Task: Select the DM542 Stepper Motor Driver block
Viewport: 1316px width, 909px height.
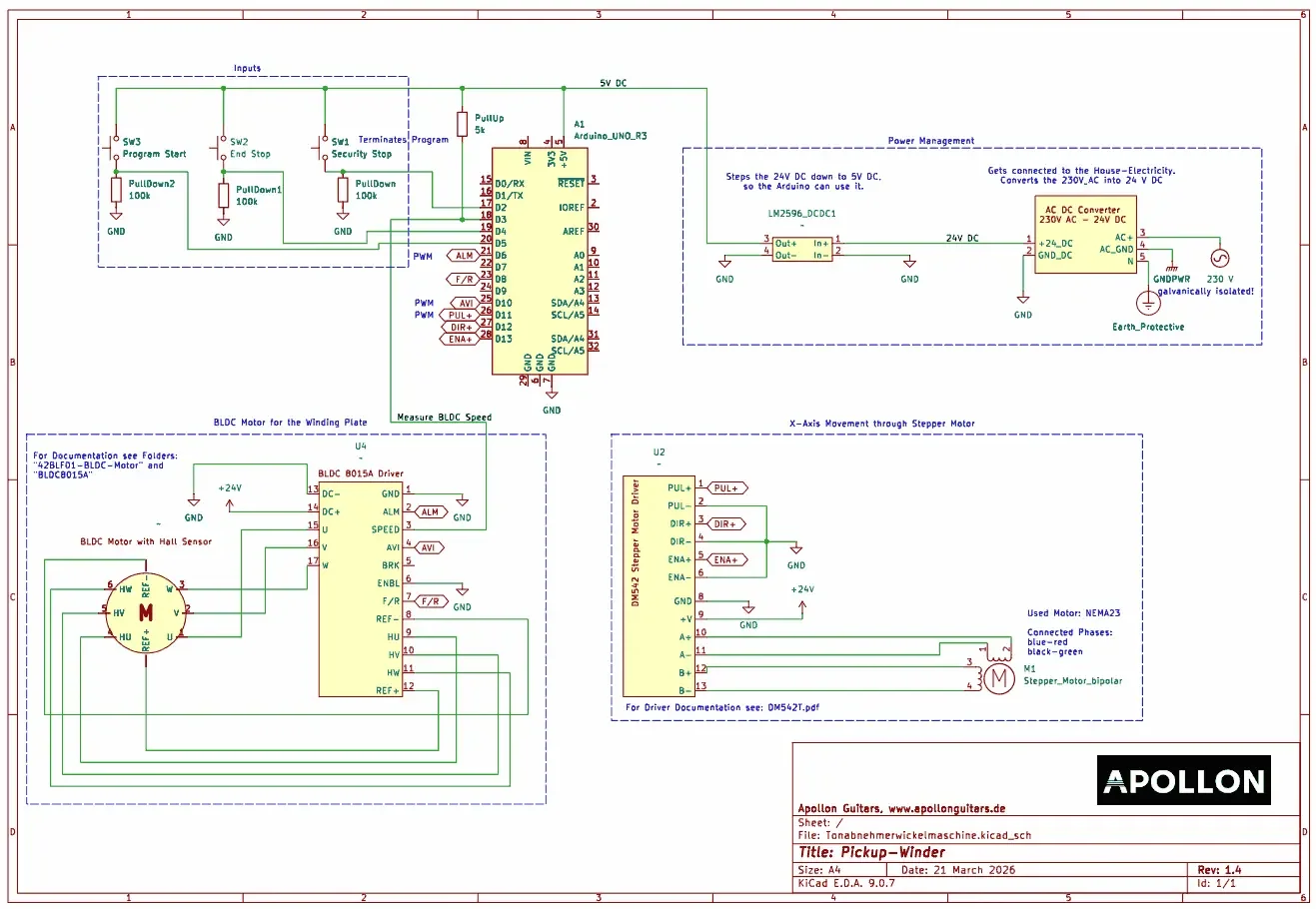Action: [x=658, y=586]
